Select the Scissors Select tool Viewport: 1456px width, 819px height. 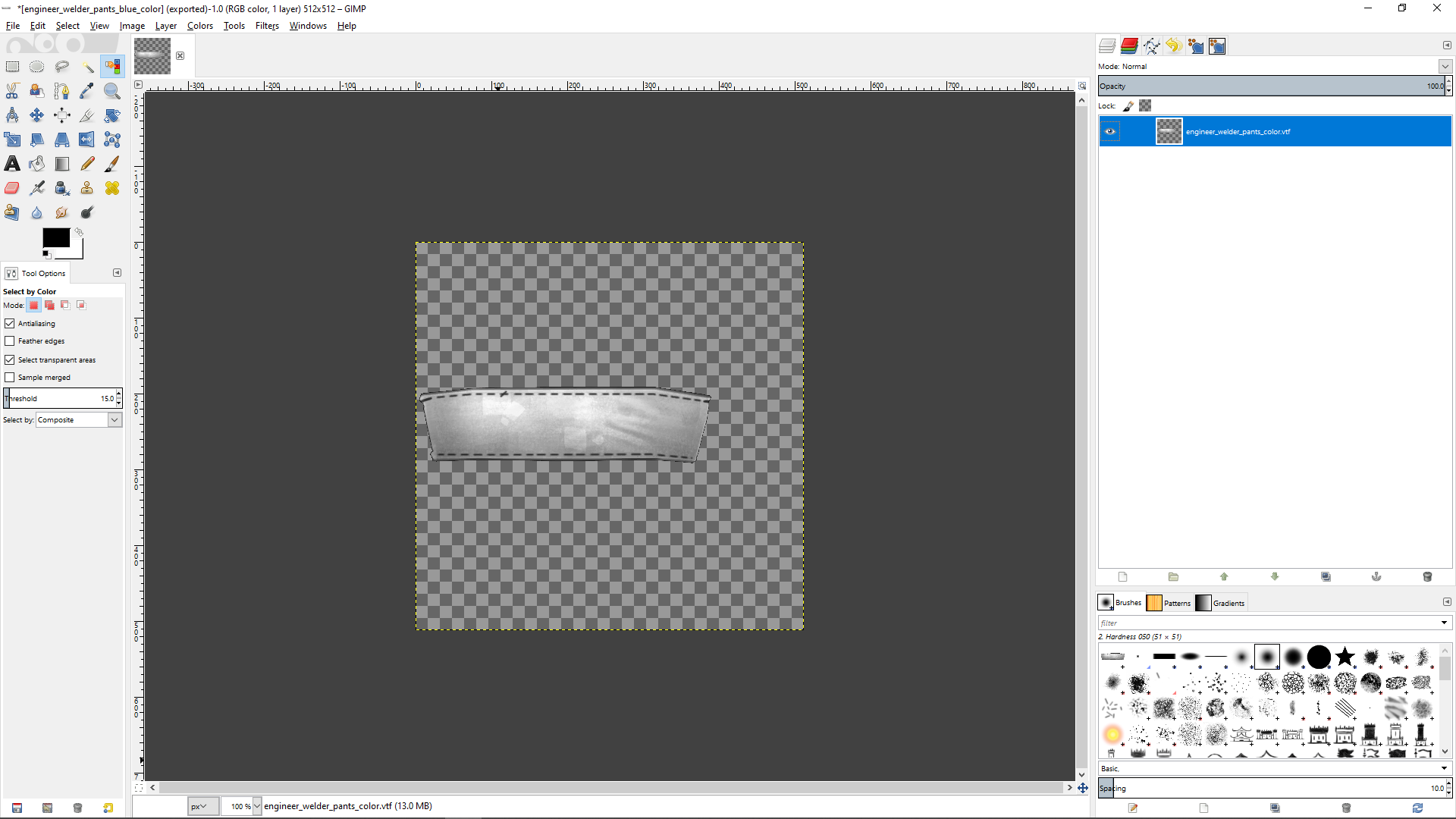tap(12, 91)
